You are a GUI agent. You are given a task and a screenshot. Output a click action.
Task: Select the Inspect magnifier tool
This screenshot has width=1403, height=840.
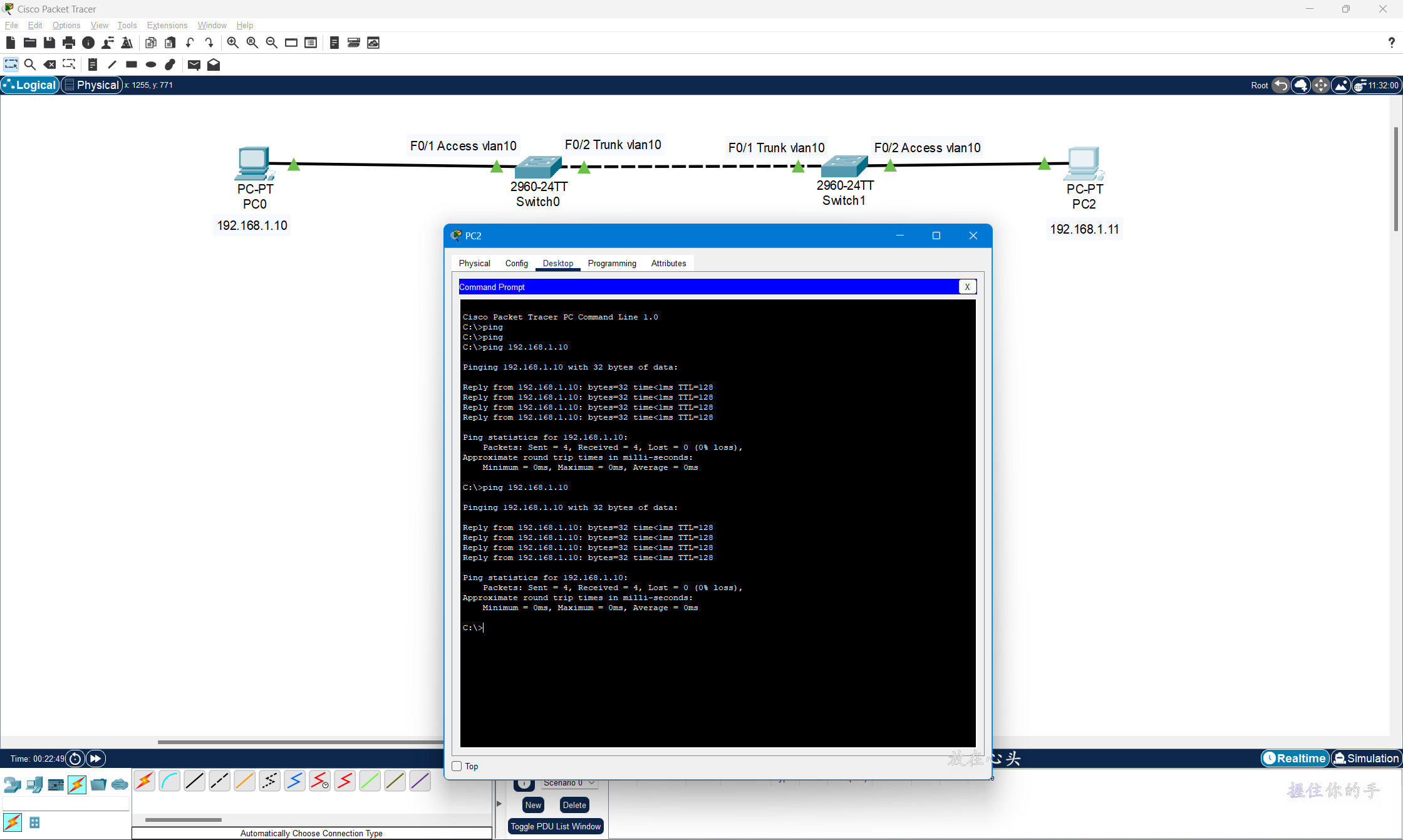pos(30,65)
